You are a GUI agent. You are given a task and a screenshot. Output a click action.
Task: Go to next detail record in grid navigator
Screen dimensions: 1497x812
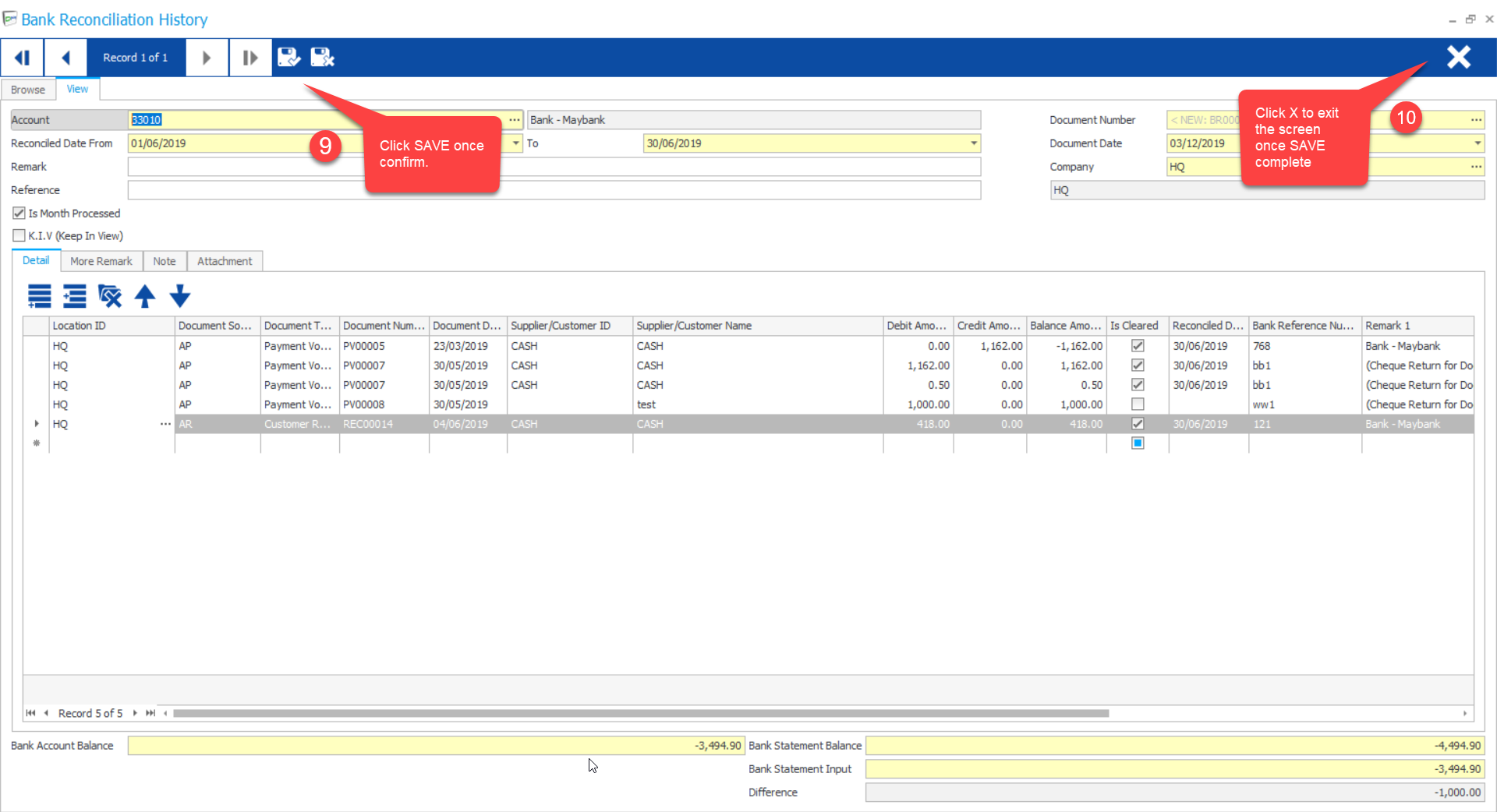tap(135, 713)
